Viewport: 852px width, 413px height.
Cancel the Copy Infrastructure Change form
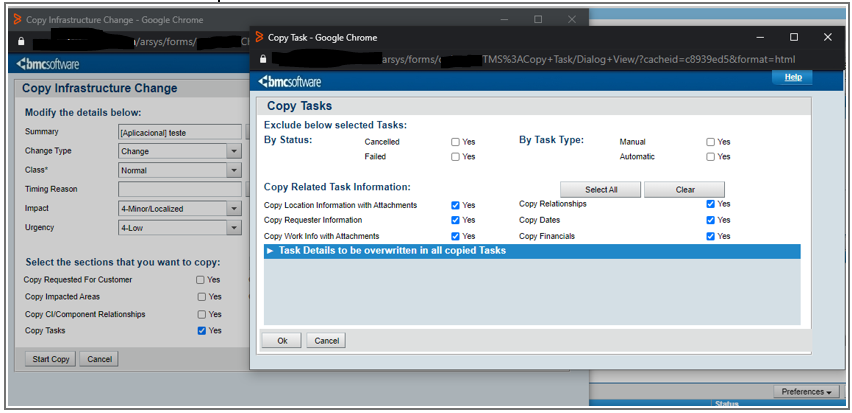point(99,359)
